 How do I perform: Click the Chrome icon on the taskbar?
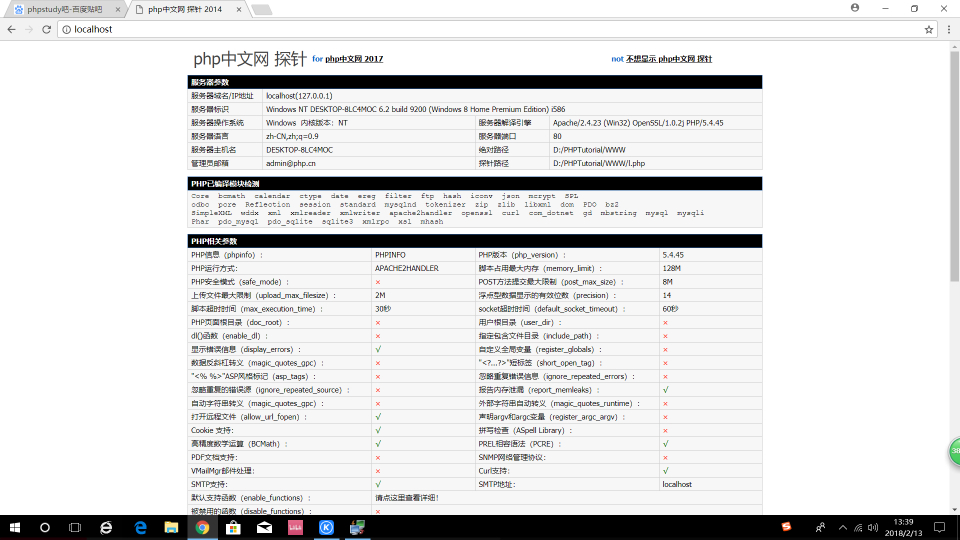[x=202, y=527]
